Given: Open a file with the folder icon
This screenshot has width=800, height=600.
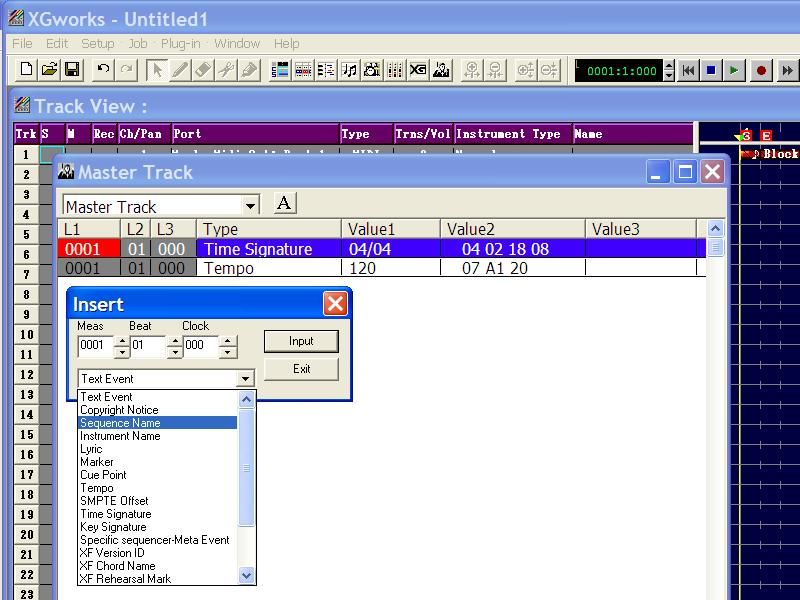Looking at the screenshot, I should [x=49, y=69].
